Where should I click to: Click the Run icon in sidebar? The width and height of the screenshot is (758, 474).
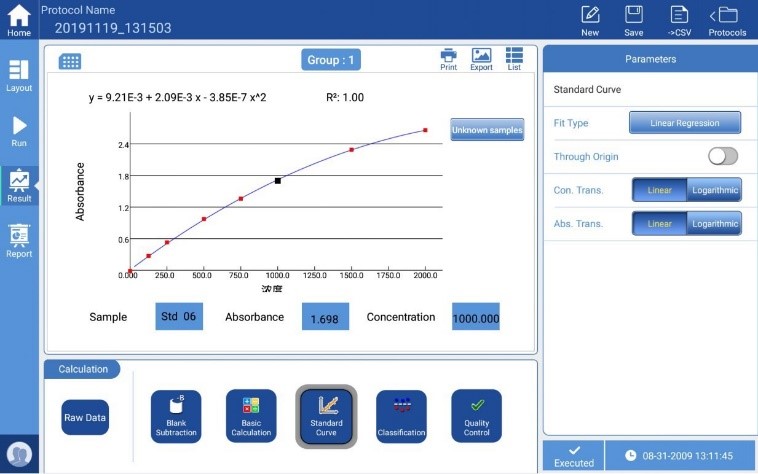tap(19, 131)
